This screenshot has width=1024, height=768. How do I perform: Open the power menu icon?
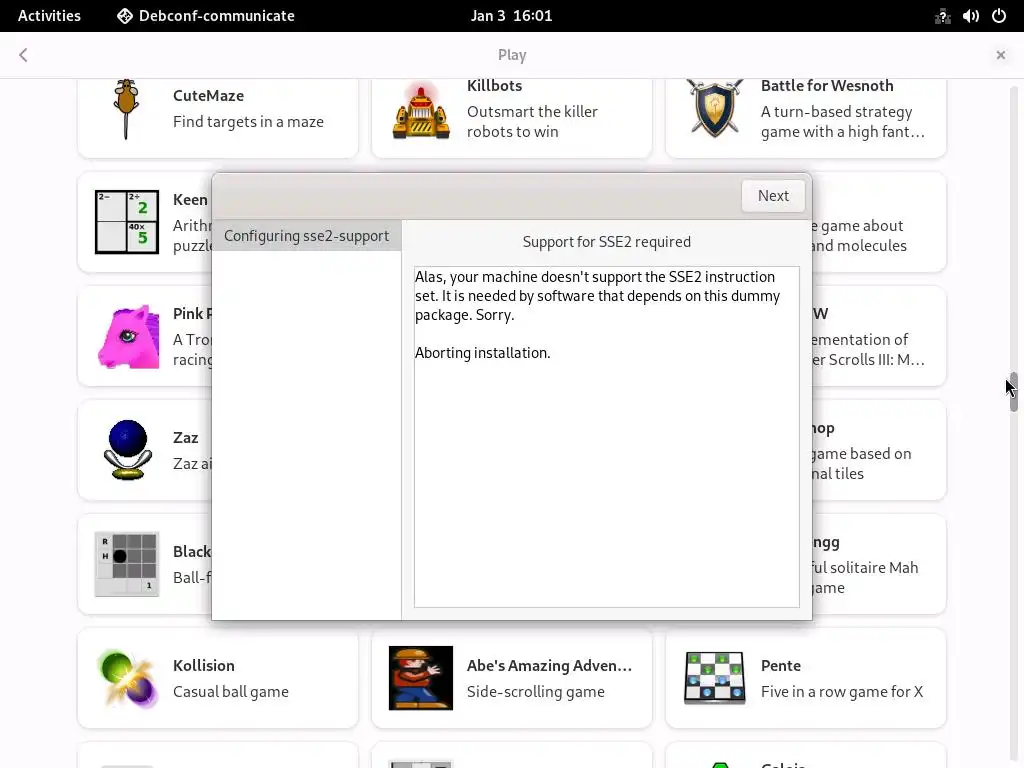(999, 16)
